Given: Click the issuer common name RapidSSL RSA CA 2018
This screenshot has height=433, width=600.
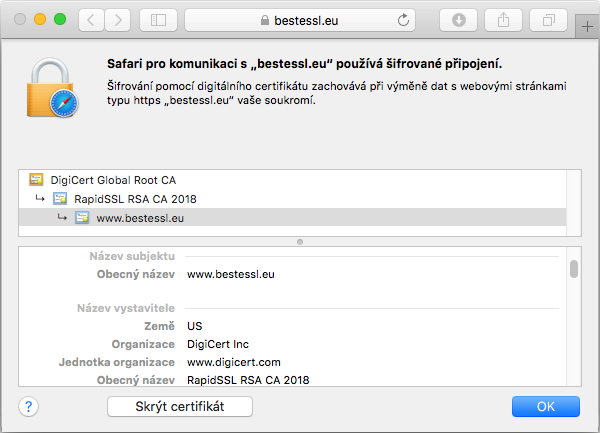Looking at the screenshot, I should coord(248,380).
